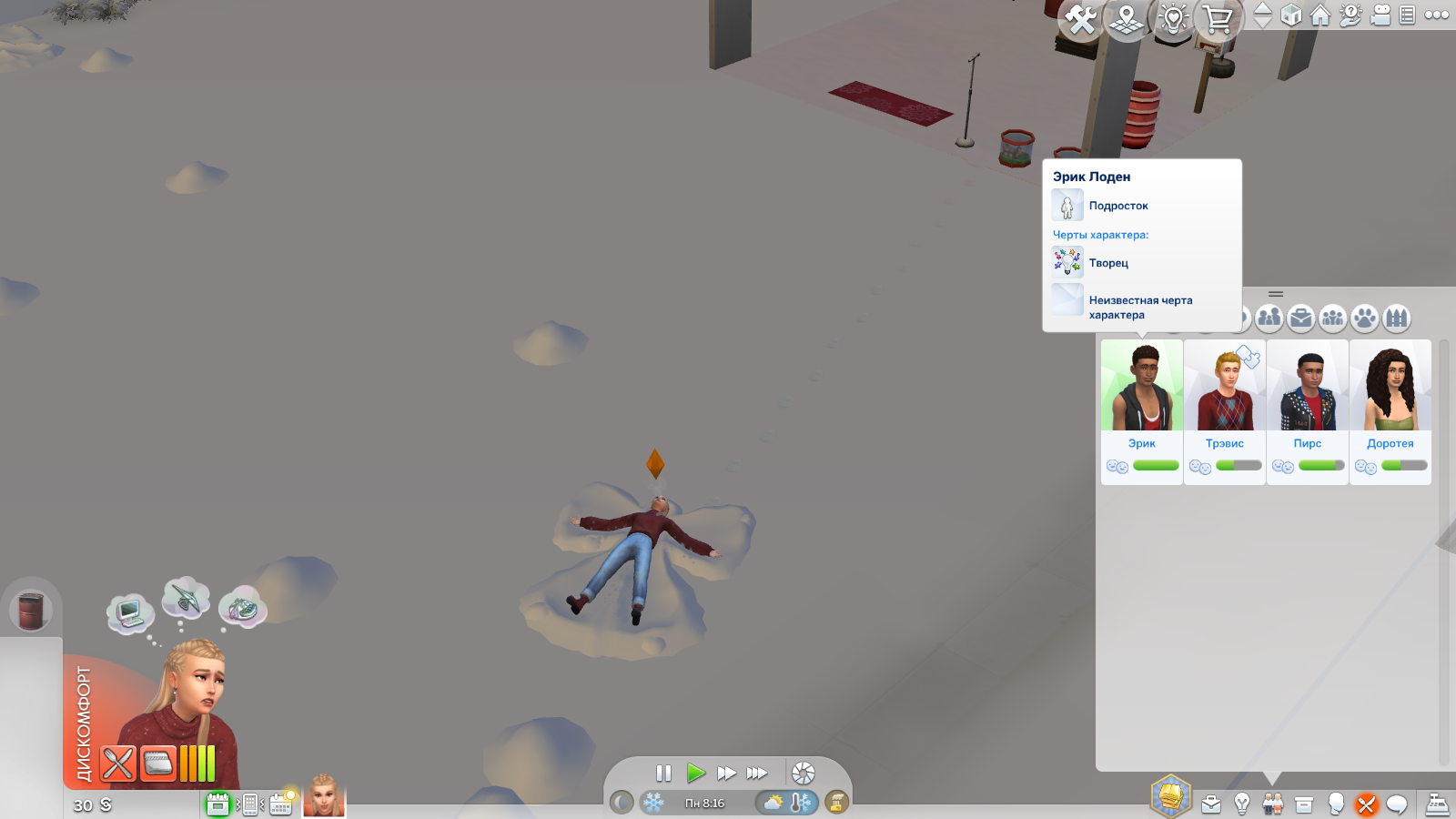Open the three-dots game options menu
The height and width of the screenshot is (819, 1456).
click(x=1437, y=15)
